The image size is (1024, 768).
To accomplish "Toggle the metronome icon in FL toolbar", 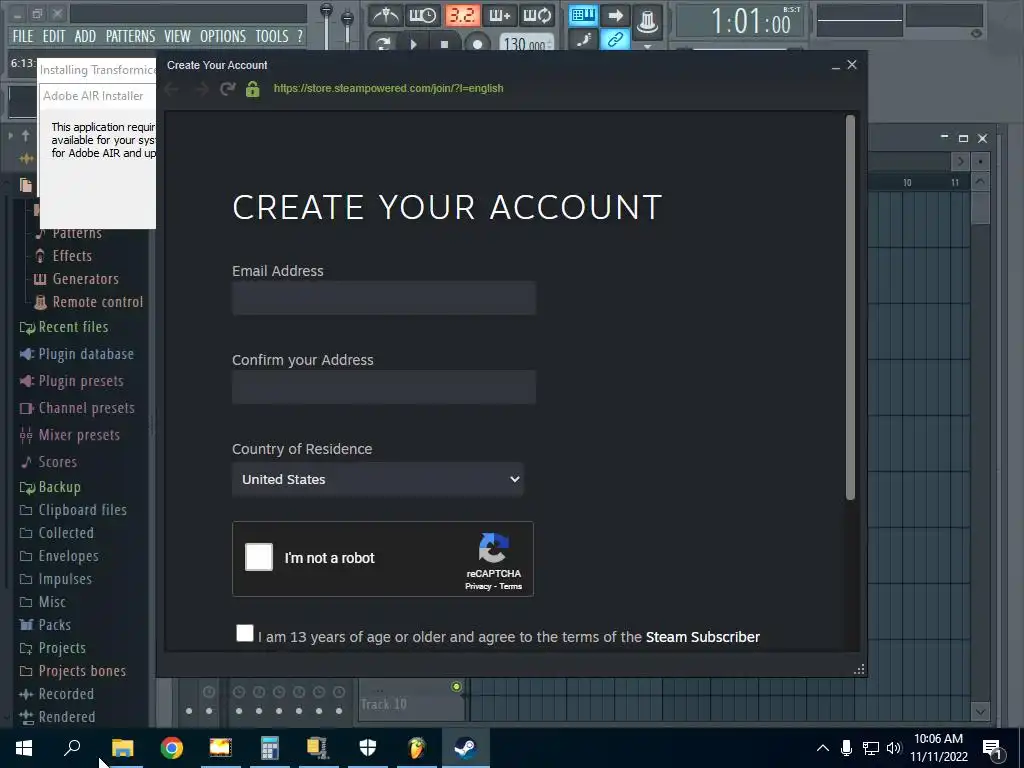I will [x=385, y=15].
